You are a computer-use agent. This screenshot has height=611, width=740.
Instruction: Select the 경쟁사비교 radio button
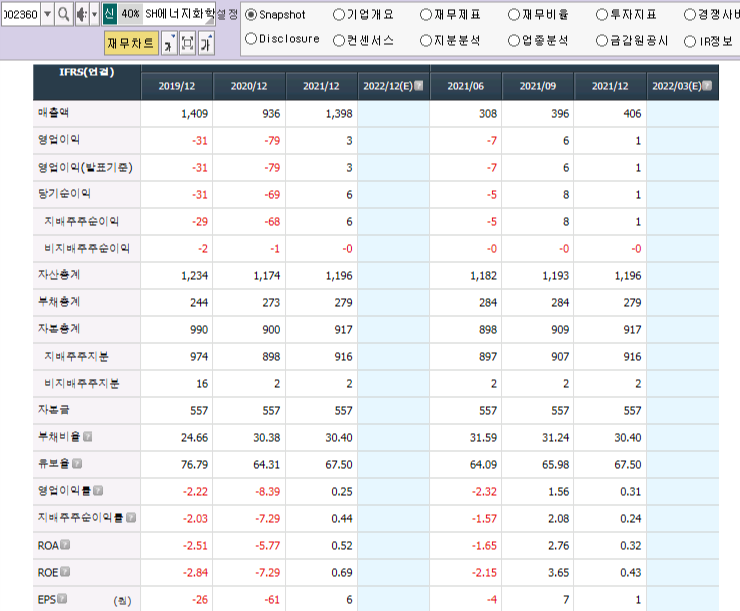click(x=690, y=15)
